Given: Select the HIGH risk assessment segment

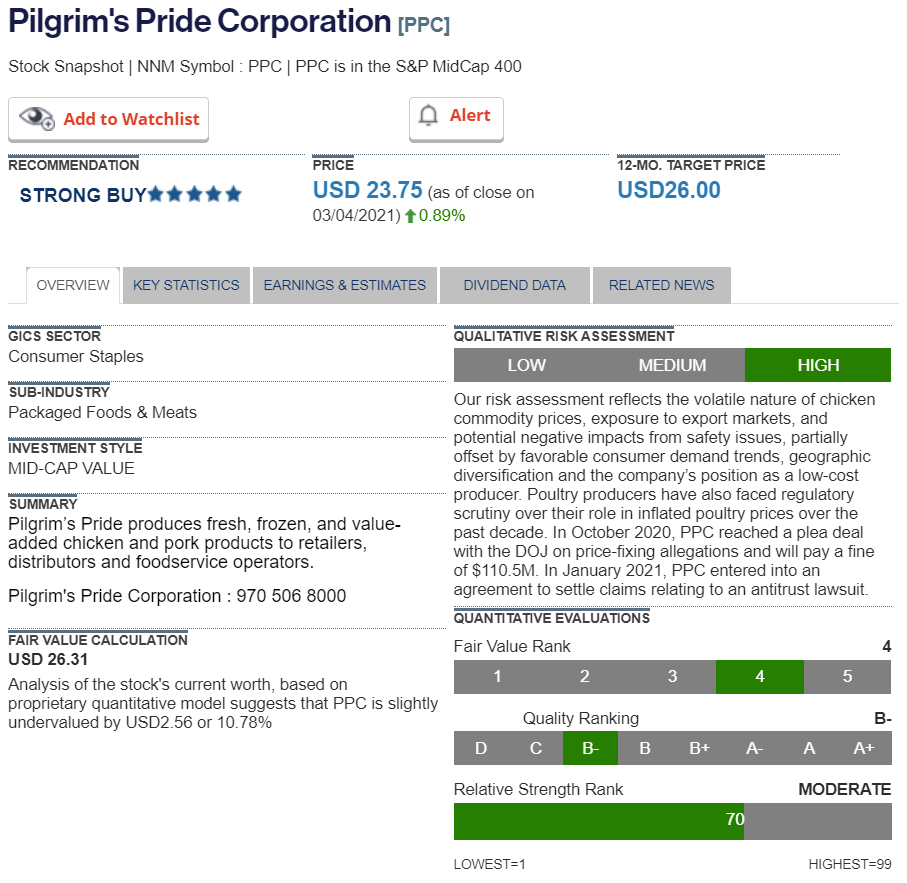Looking at the screenshot, I should click(818, 365).
